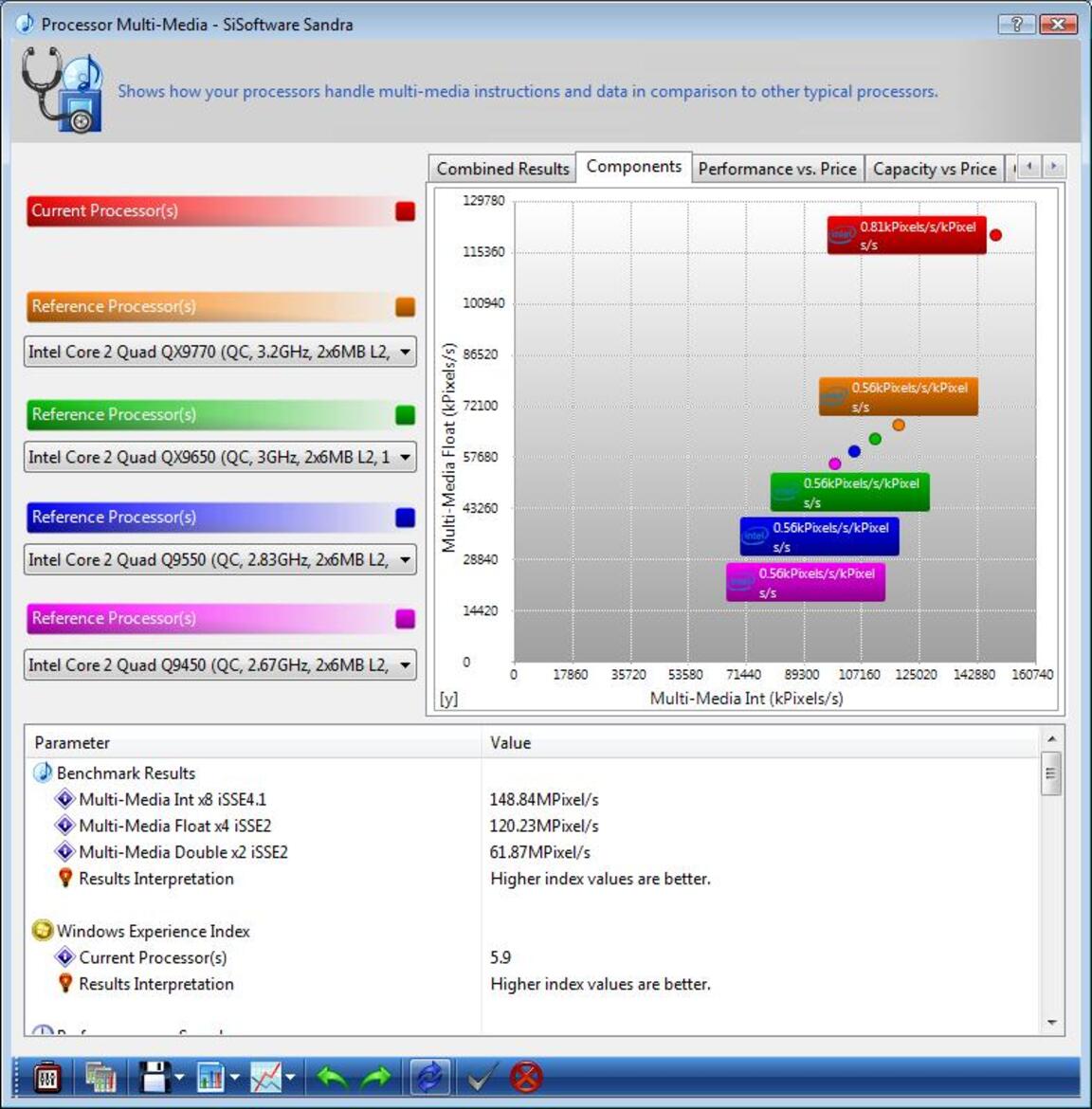Open the floppy disk save dropdown arrow
Viewport: 1092px width, 1109px height.
180,1078
